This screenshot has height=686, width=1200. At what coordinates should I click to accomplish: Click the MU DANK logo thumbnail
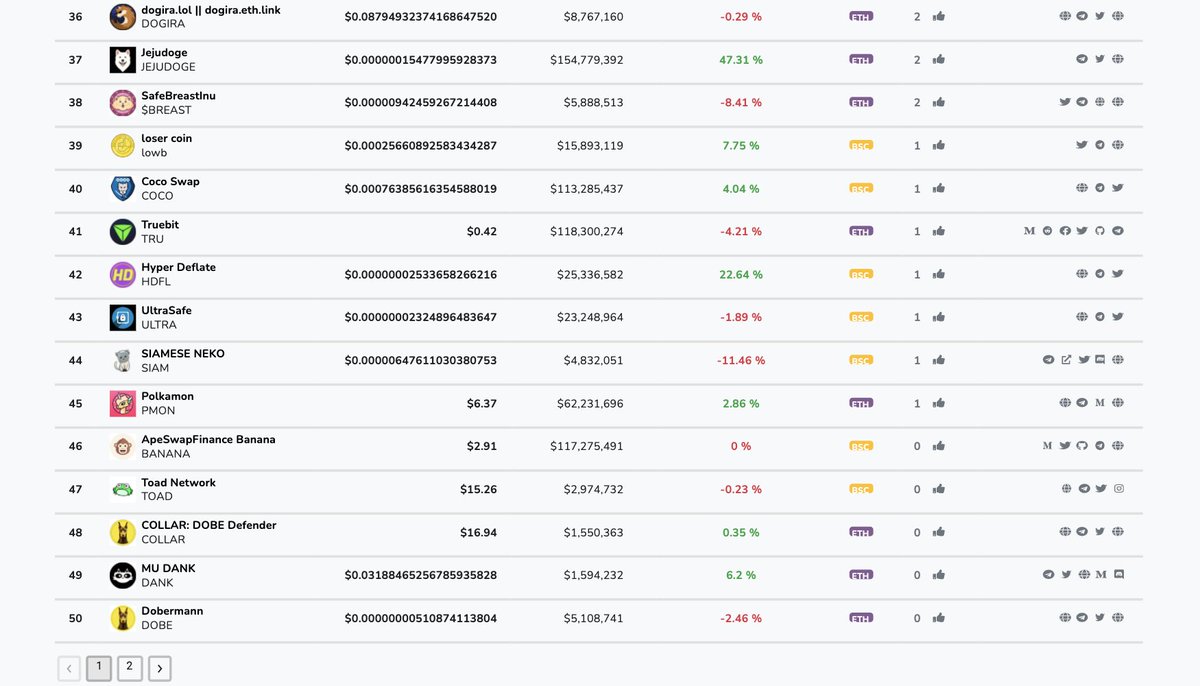(x=122, y=576)
